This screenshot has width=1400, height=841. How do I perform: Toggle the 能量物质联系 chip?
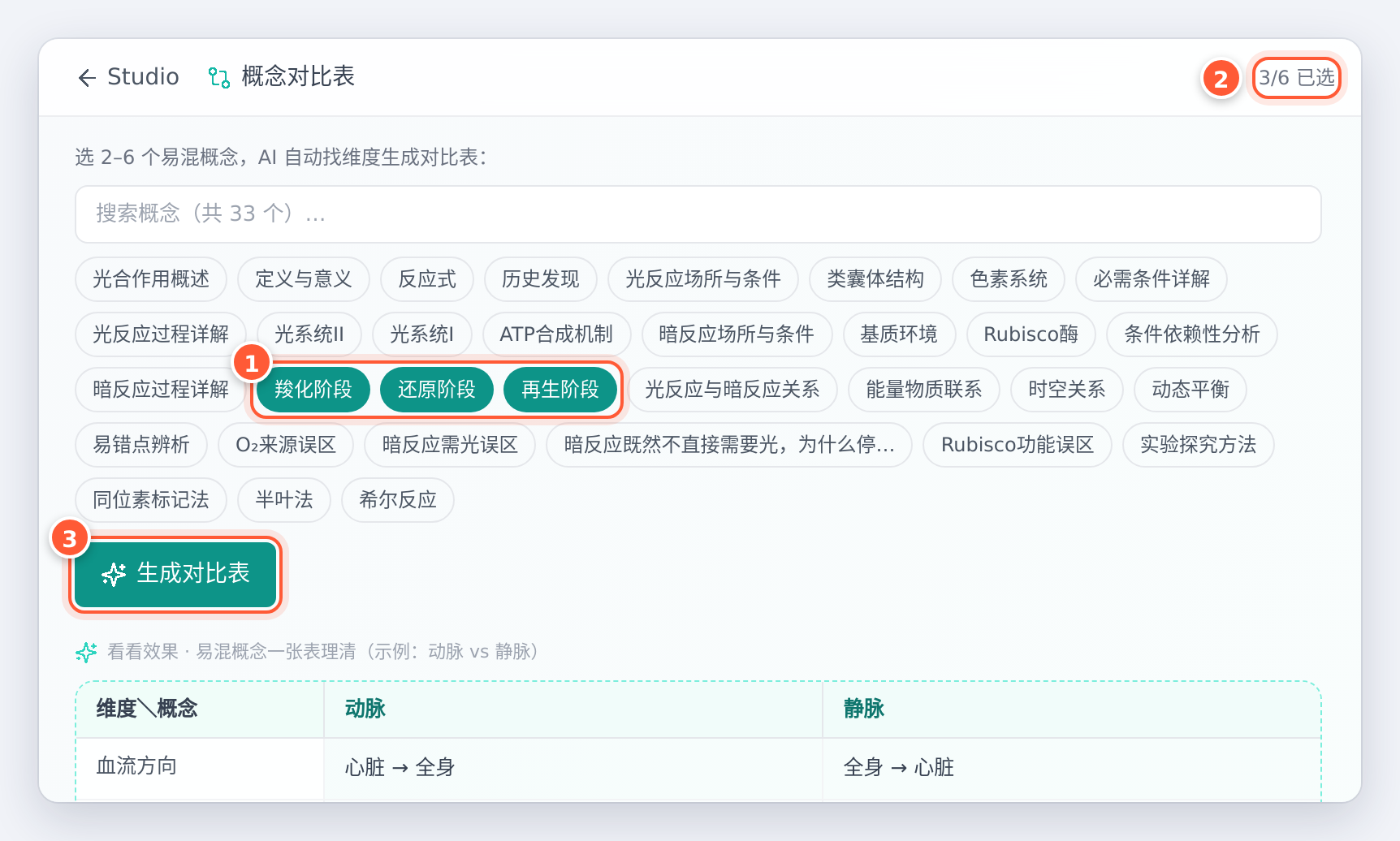pos(924,390)
